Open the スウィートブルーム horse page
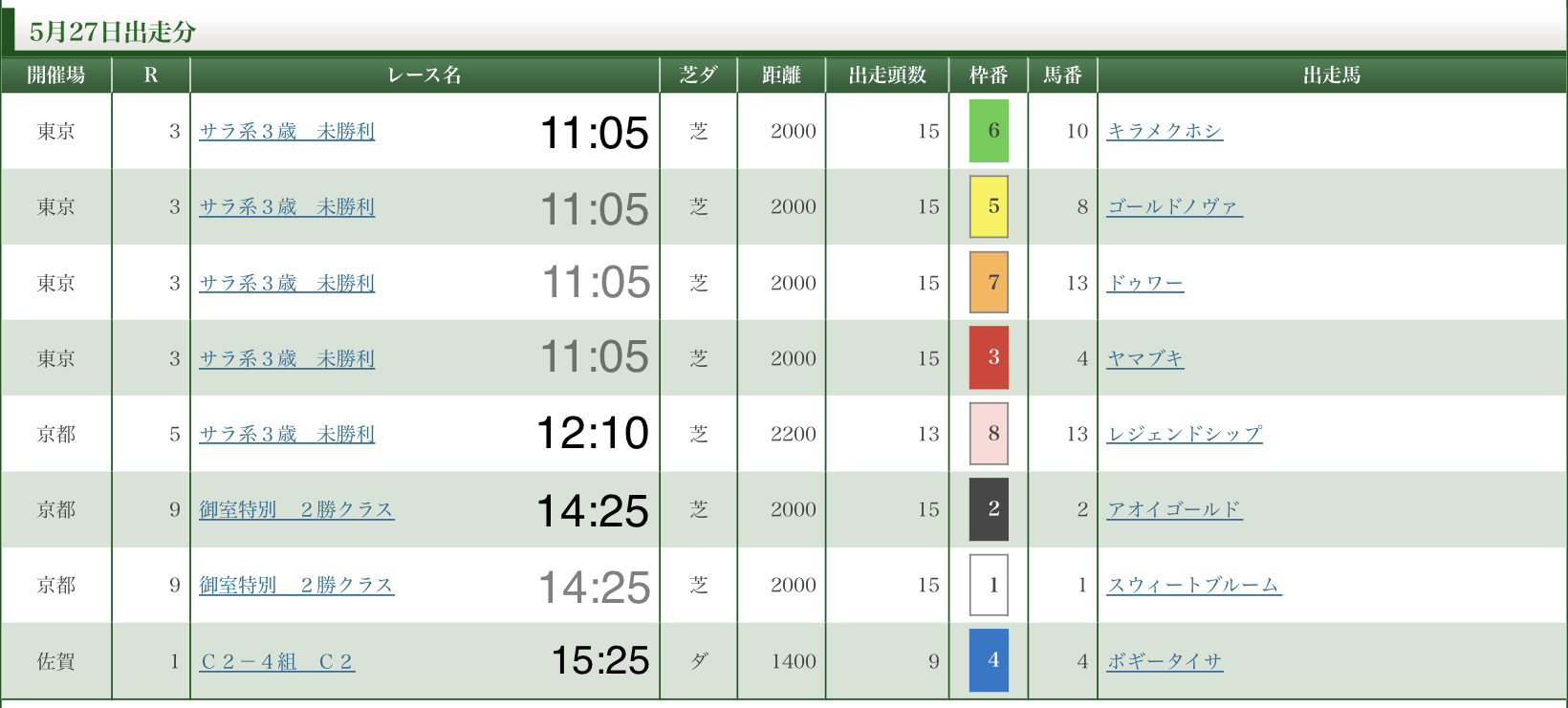This screenshot has width=1568, height=708. click(1194, 585)
